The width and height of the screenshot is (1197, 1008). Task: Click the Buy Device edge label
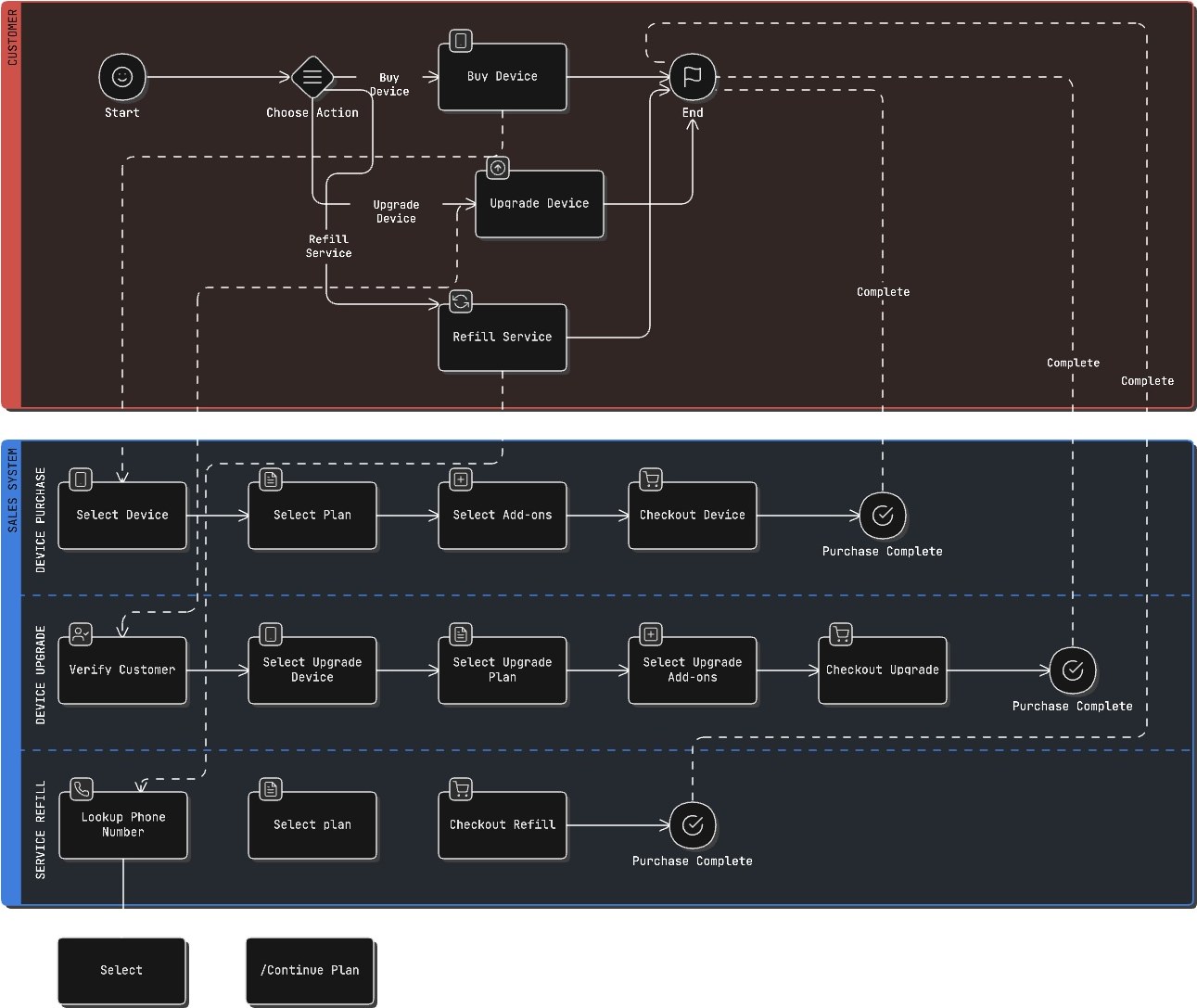[389, 84]
